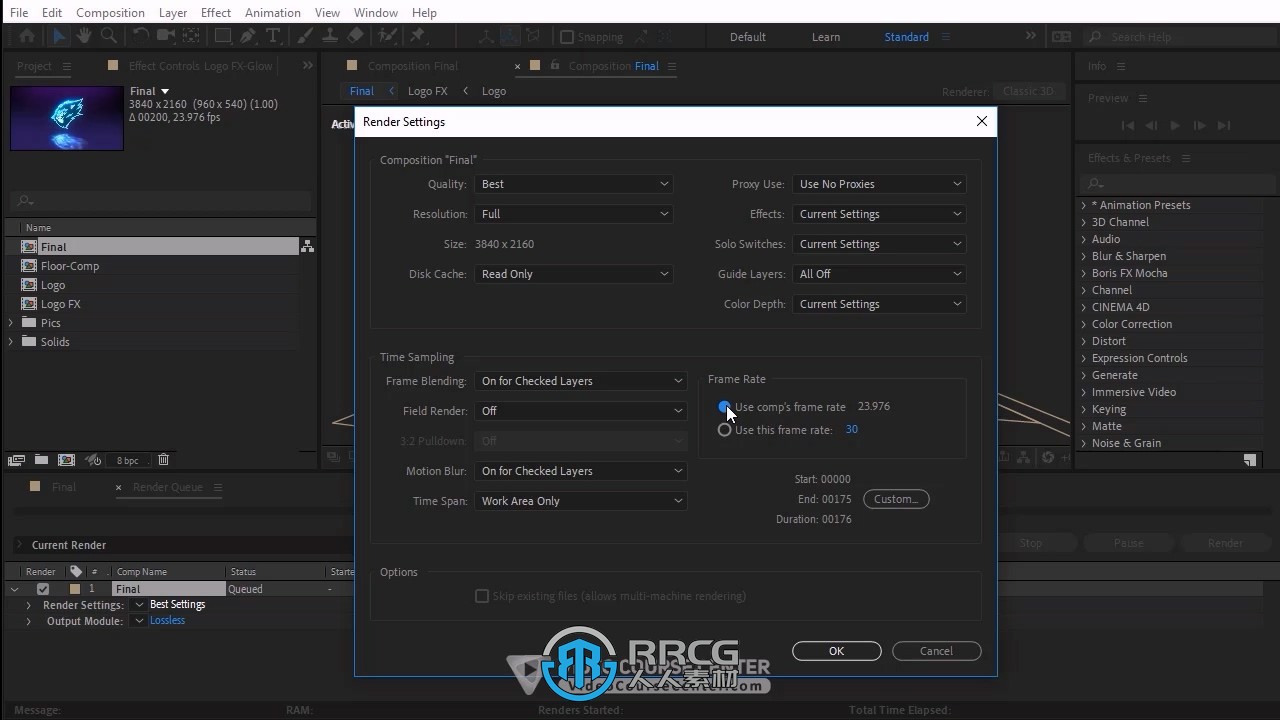
Task: Open the Project panel menu icon
Action: tap(67, 66)
